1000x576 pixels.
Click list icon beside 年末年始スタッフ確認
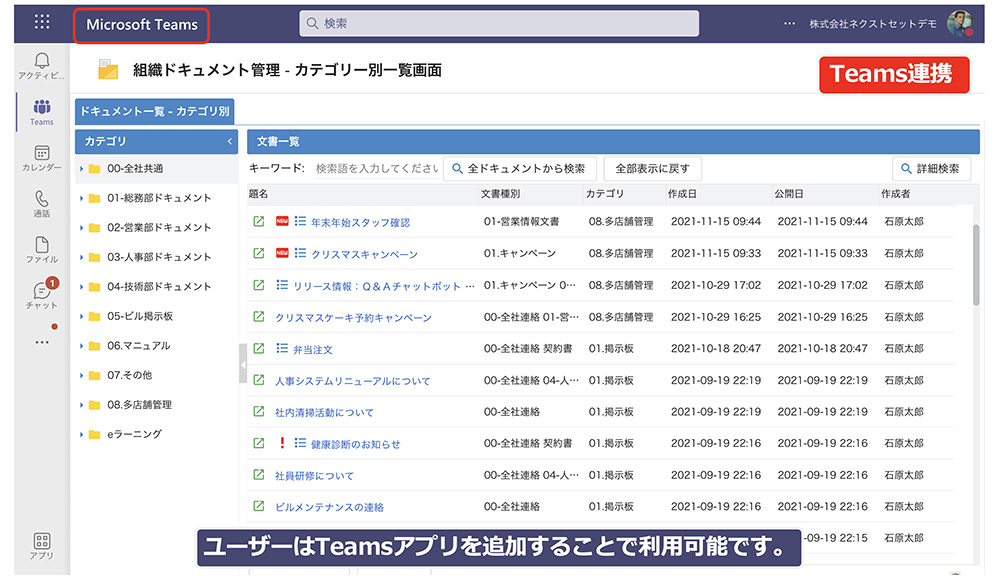[x=300, y=221]
